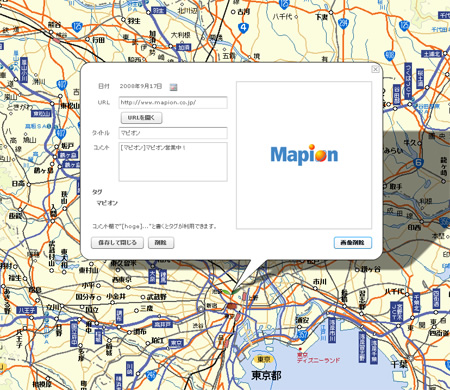Close the info balloon popup
The width and height of the screenshot is (450, 390).
click(x=375, y=69)
